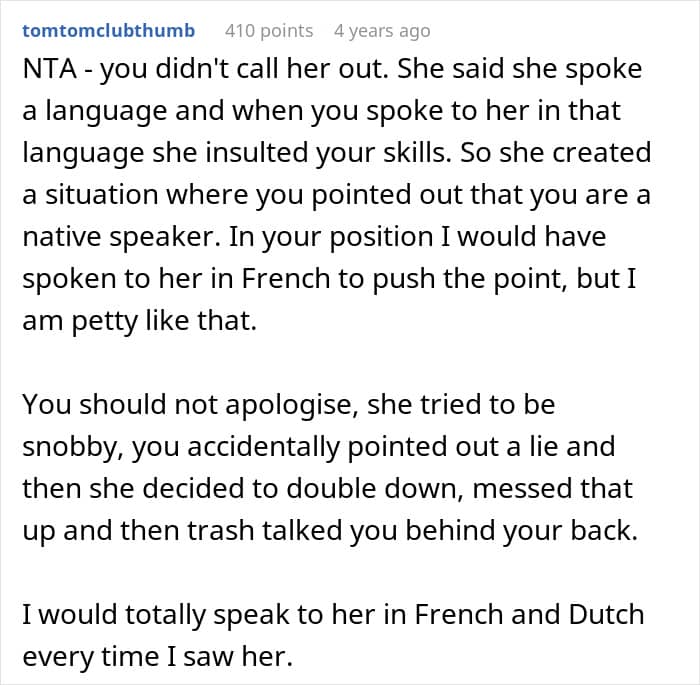Click the line starting "a situation where you"
This screenshot has height=685, width=700.
tap(336, 195)
